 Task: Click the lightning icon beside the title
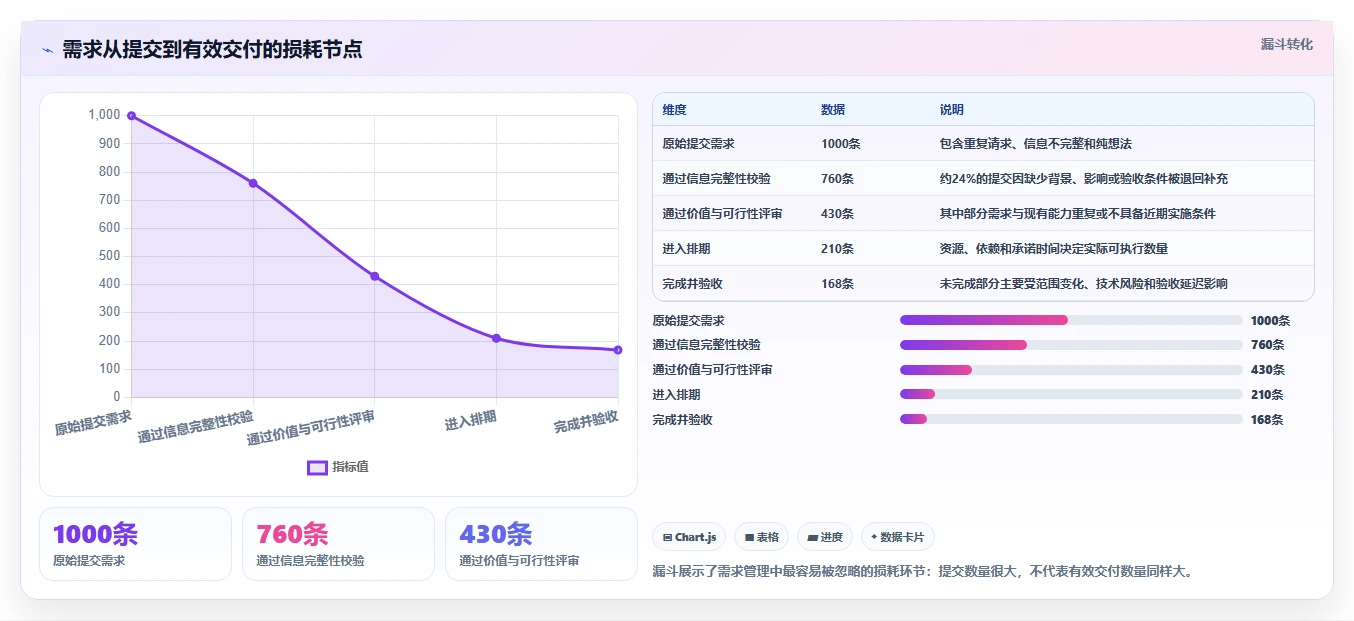point(47,50)
